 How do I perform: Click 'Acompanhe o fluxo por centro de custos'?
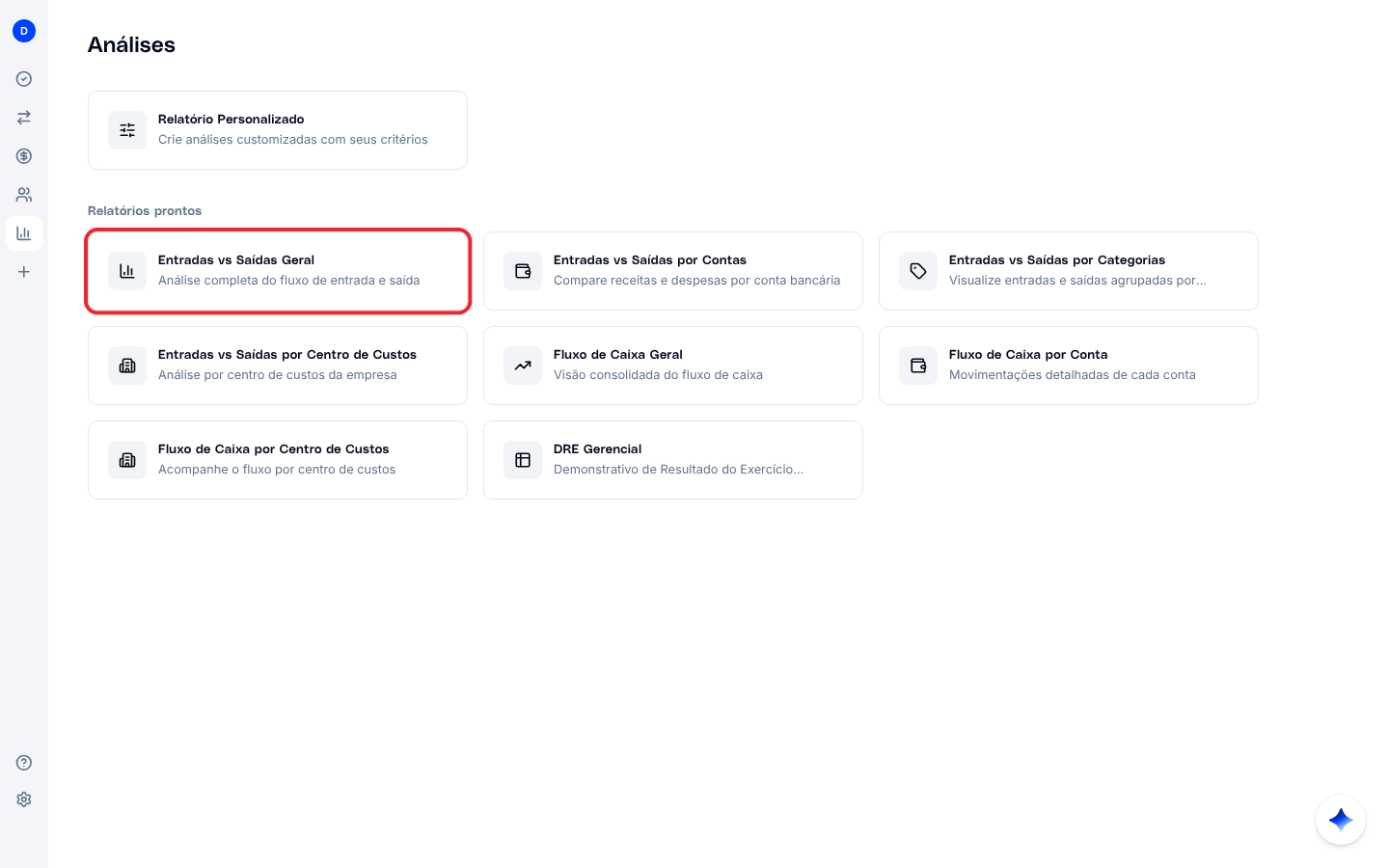tap(277, 470)
